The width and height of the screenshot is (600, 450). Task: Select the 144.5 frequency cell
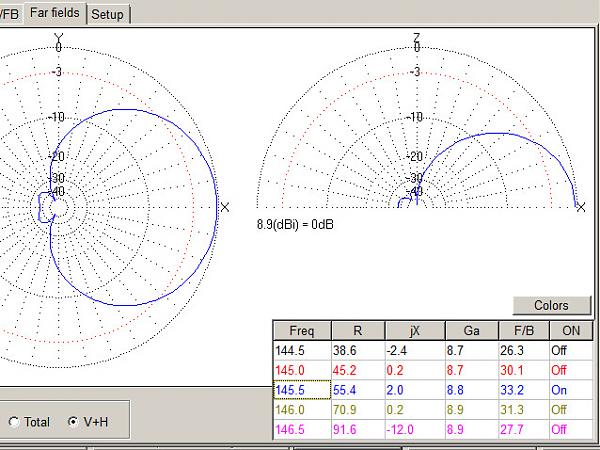(302, 351)
